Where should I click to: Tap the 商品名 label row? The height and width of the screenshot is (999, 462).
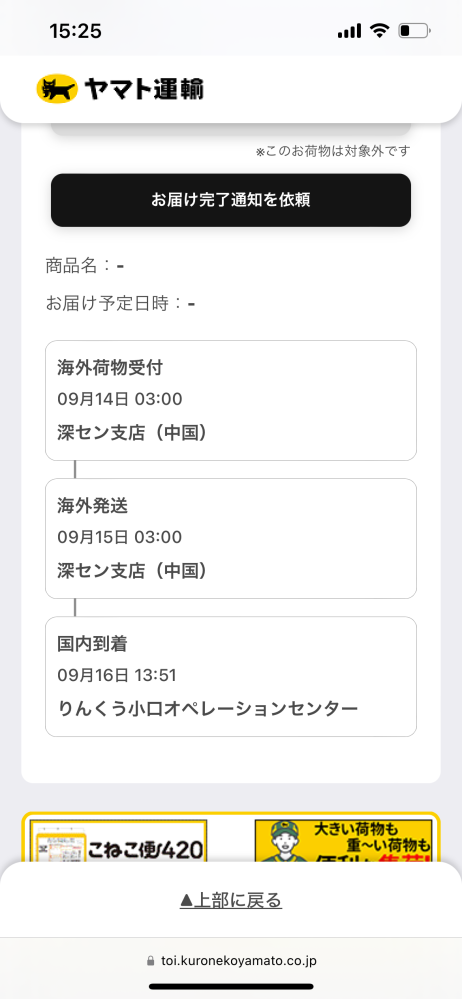coord(84,266)
